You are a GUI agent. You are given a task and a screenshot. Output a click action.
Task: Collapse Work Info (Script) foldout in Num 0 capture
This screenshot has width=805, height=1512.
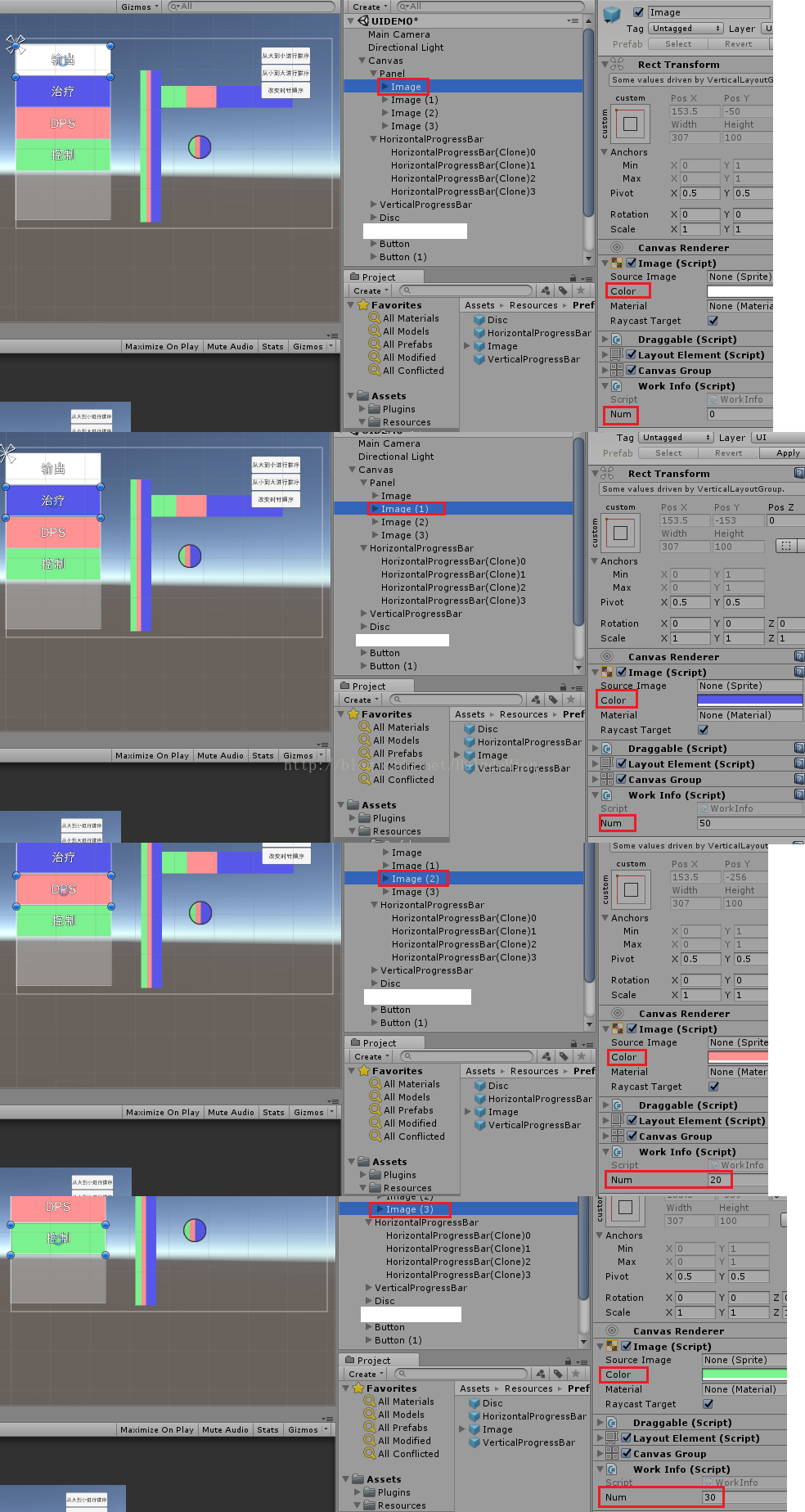(605, 386)
